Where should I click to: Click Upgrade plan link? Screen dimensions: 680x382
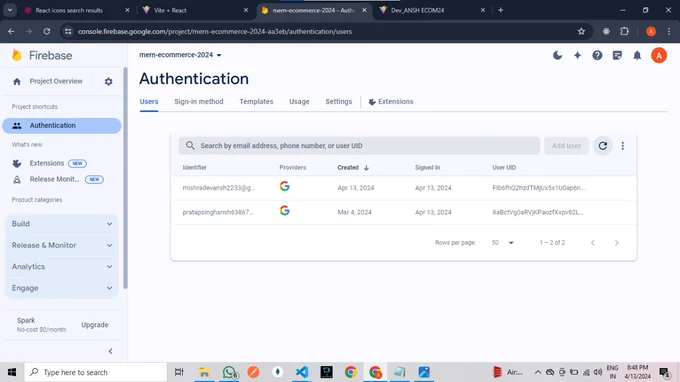coord(95,325)
